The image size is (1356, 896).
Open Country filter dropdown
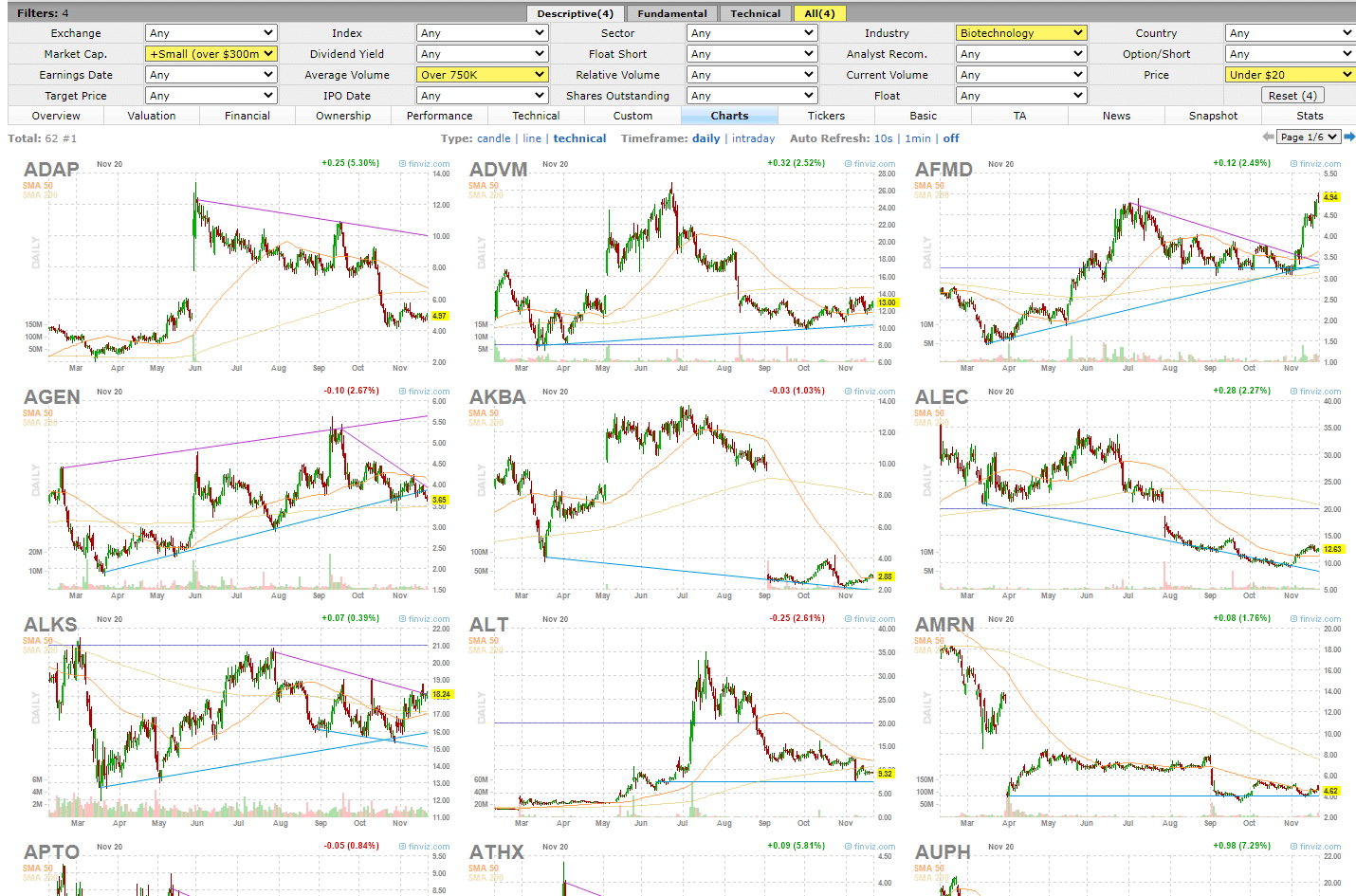(x=1291, y=33)
